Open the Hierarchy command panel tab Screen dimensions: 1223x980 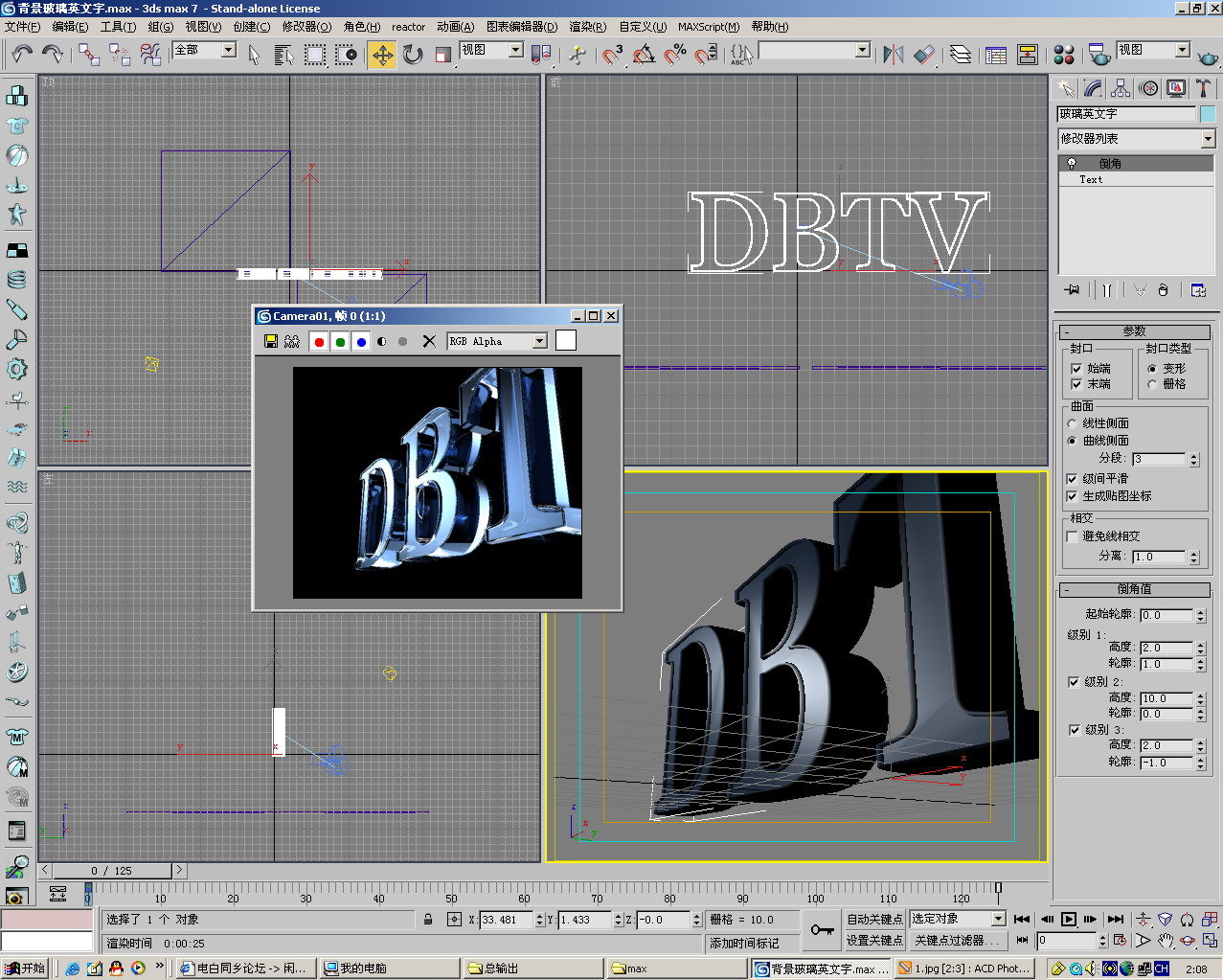tap(1121, 89)
